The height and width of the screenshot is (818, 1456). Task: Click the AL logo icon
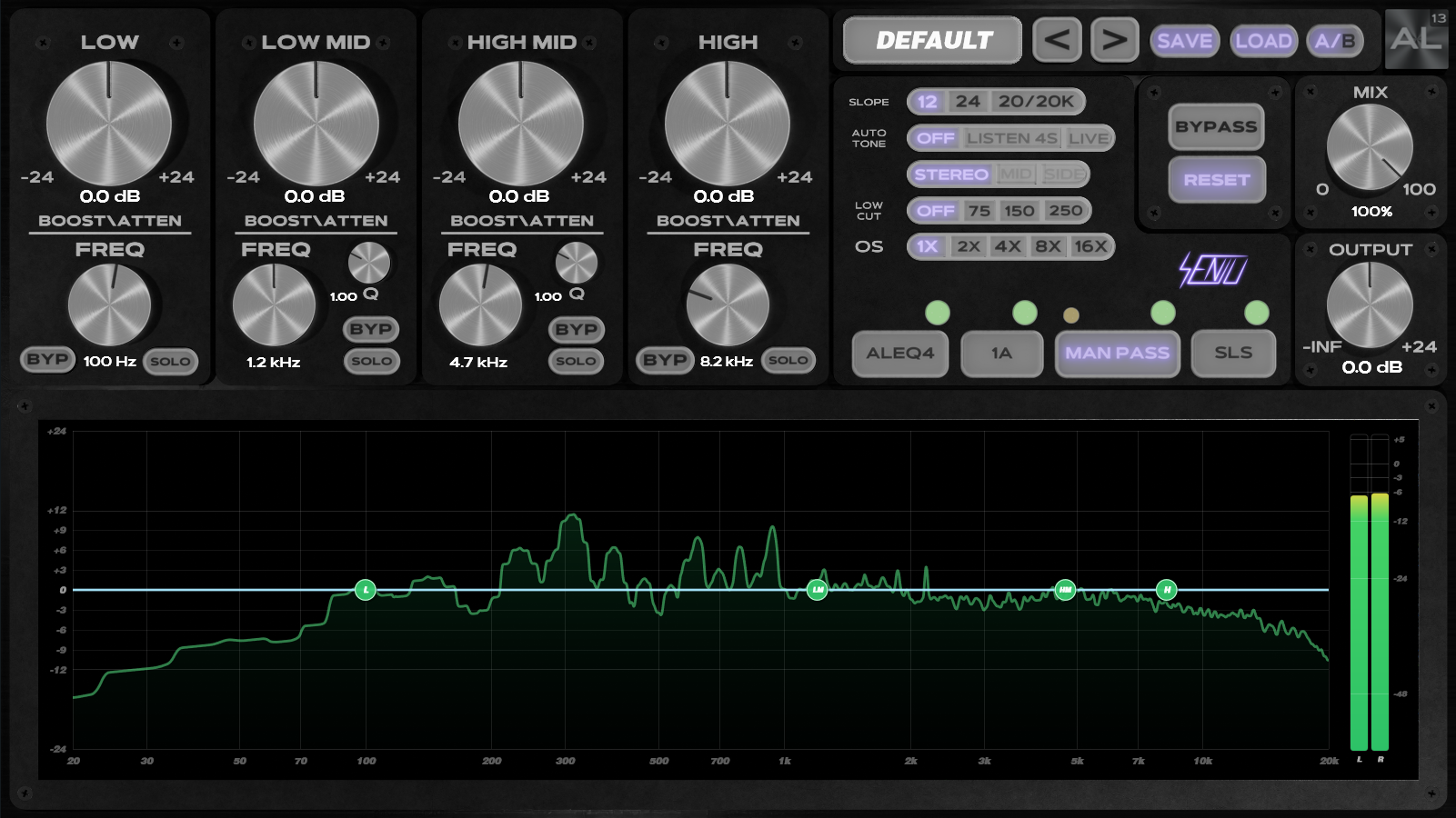(x=1416, y=39)
